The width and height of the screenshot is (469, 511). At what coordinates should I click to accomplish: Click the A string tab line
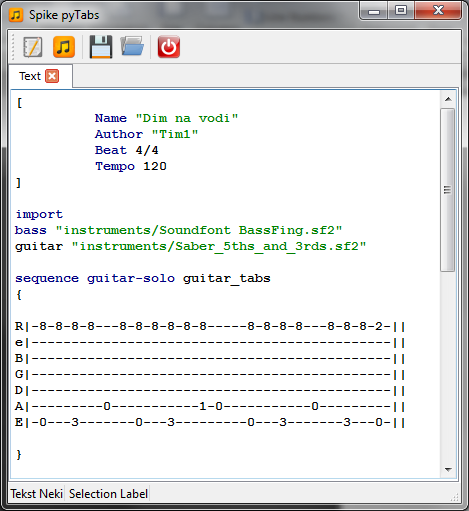[210, 406]
